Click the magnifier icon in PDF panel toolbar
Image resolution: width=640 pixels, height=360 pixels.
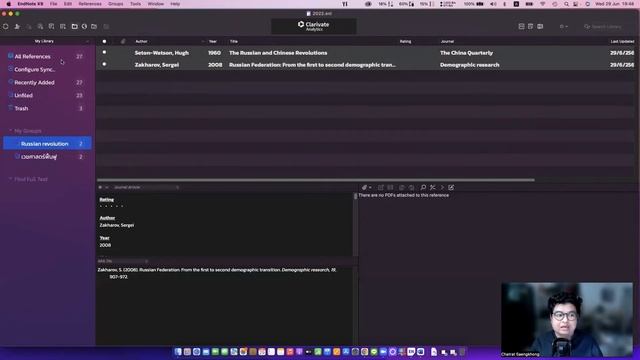423,187
